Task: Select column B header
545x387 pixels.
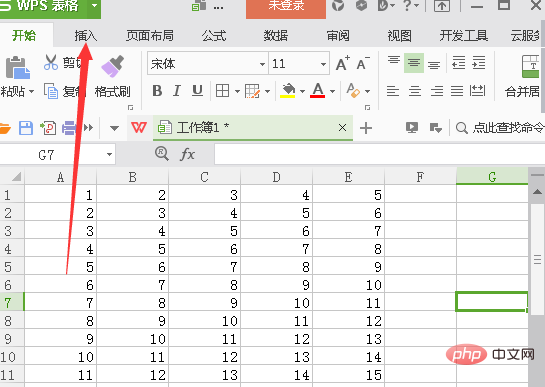Action: 132,177
